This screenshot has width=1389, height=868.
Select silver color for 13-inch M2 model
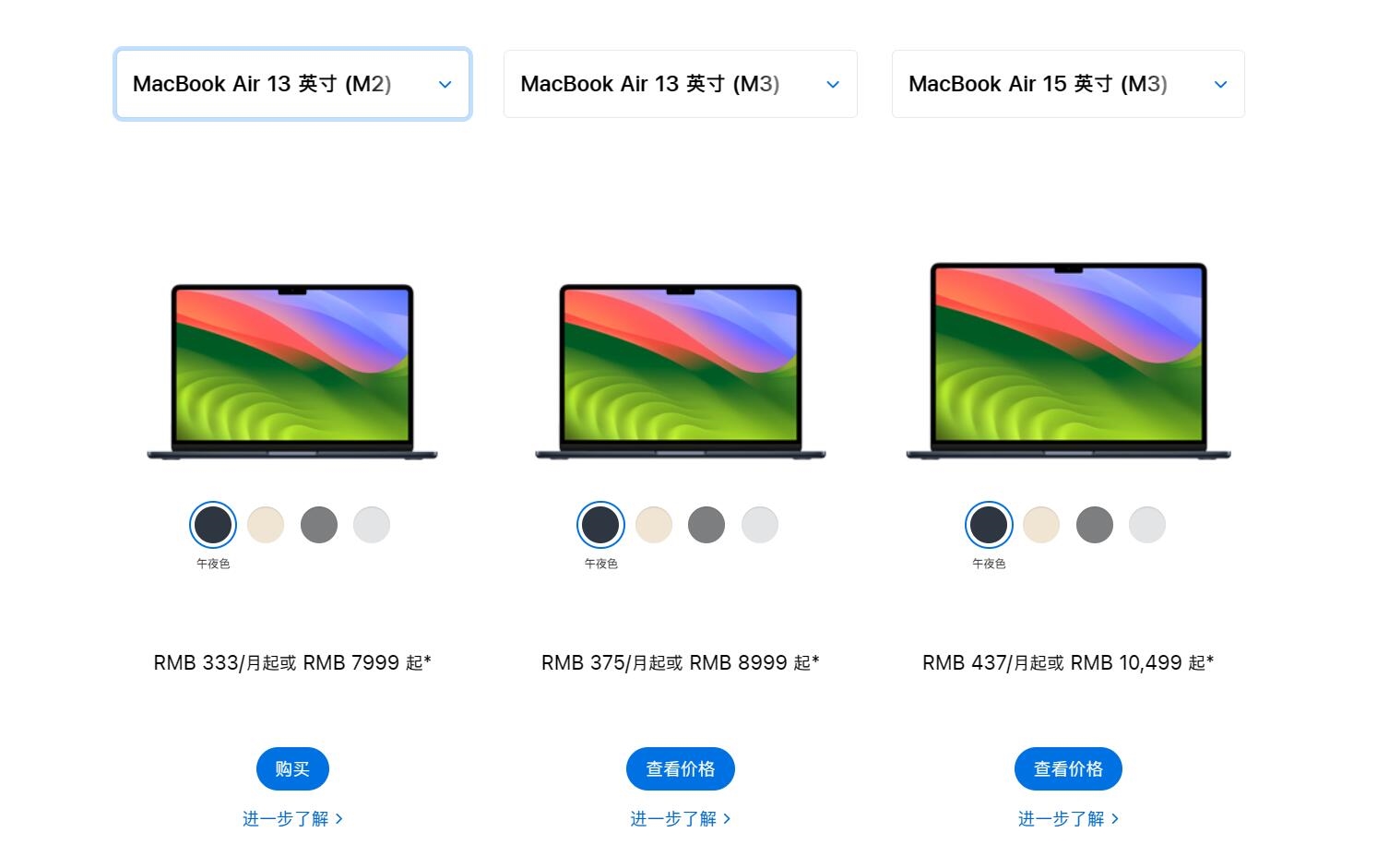point(372,525)
